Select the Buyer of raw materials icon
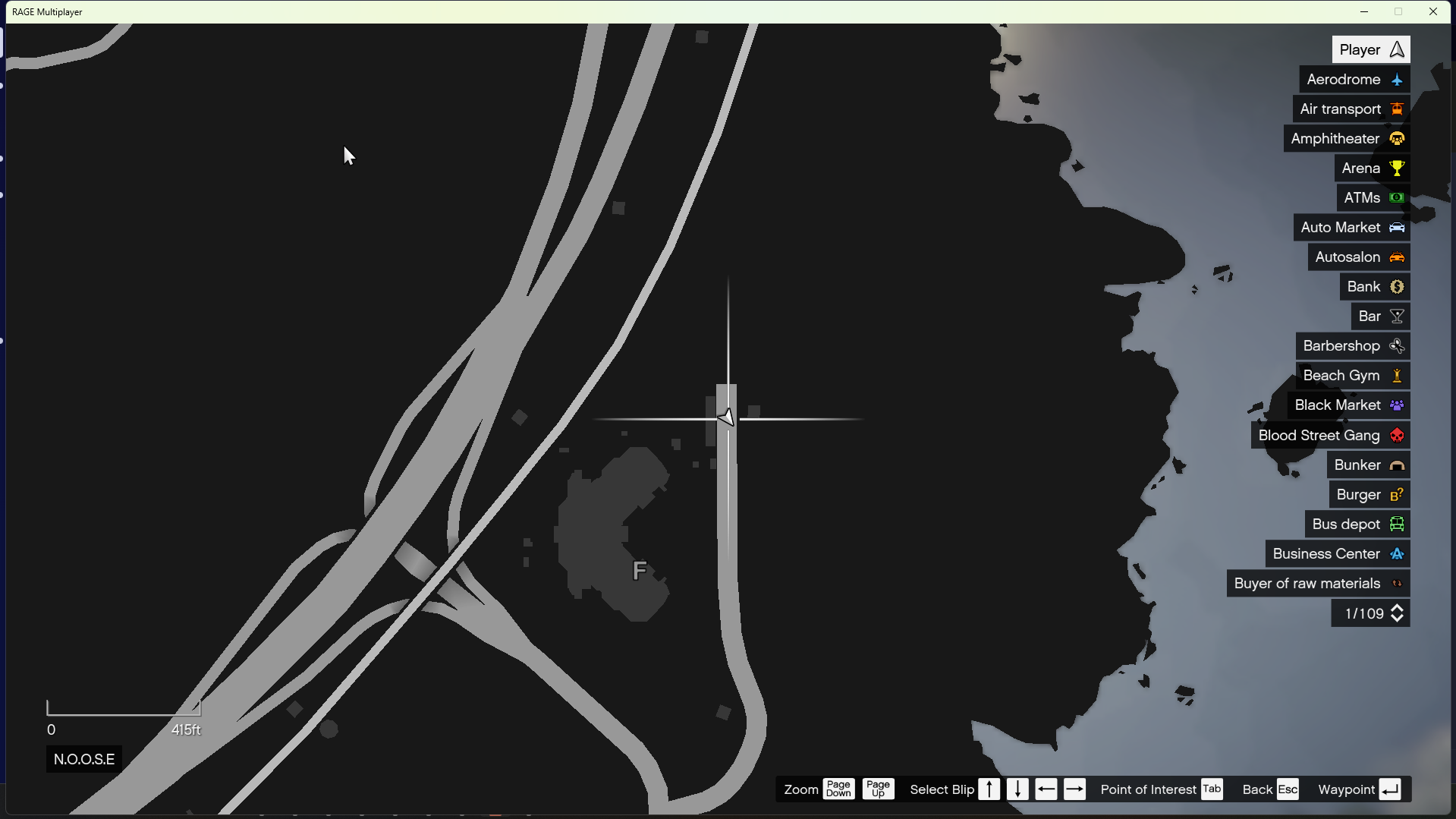Screen dimensions: 1456x819 pos(1397,584)
